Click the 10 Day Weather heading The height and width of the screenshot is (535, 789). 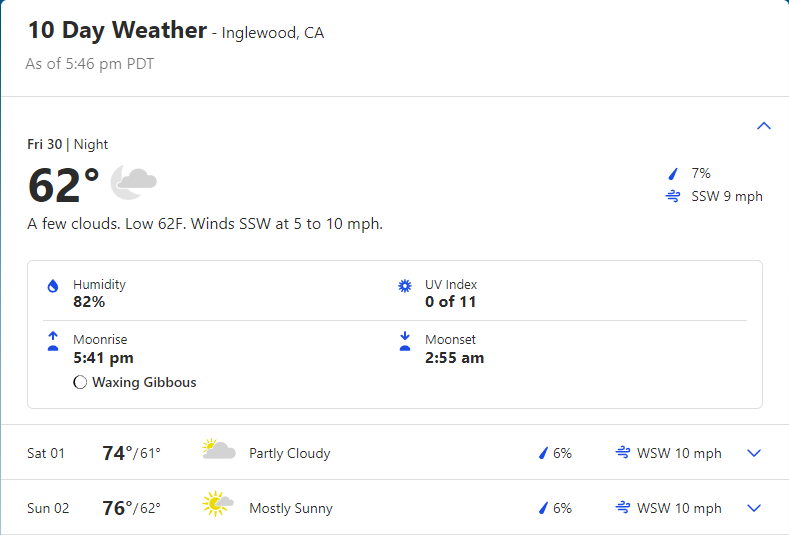pos(117,30)
